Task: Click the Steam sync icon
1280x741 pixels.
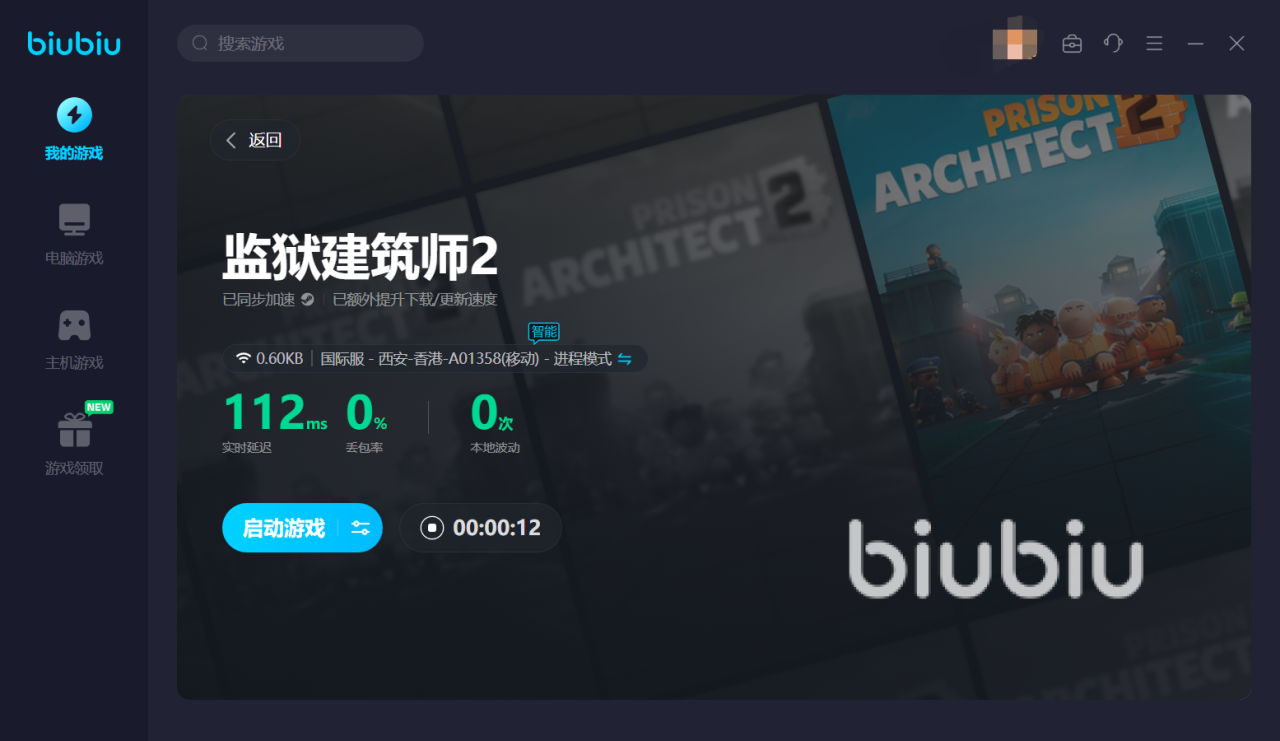Action: pos(308,299)
